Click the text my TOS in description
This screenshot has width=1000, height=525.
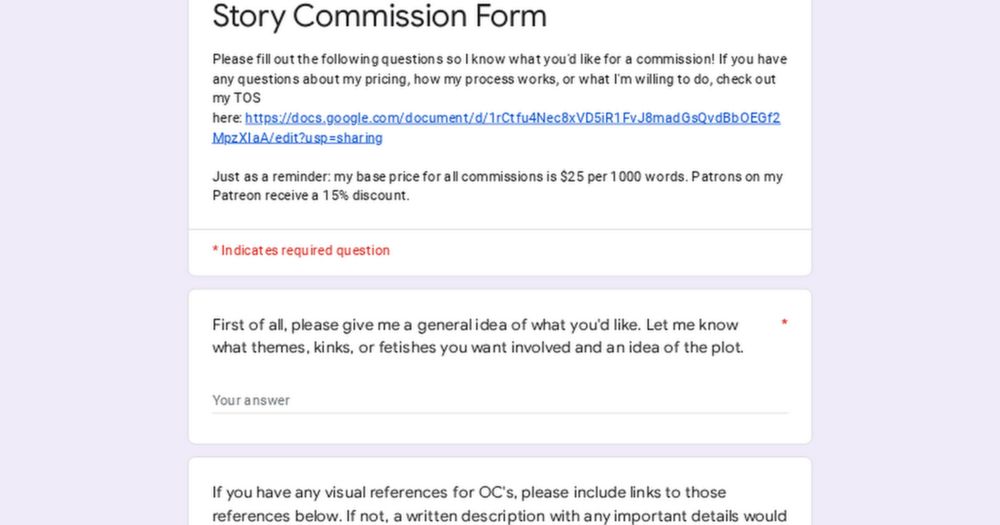(x=237, y=98)
